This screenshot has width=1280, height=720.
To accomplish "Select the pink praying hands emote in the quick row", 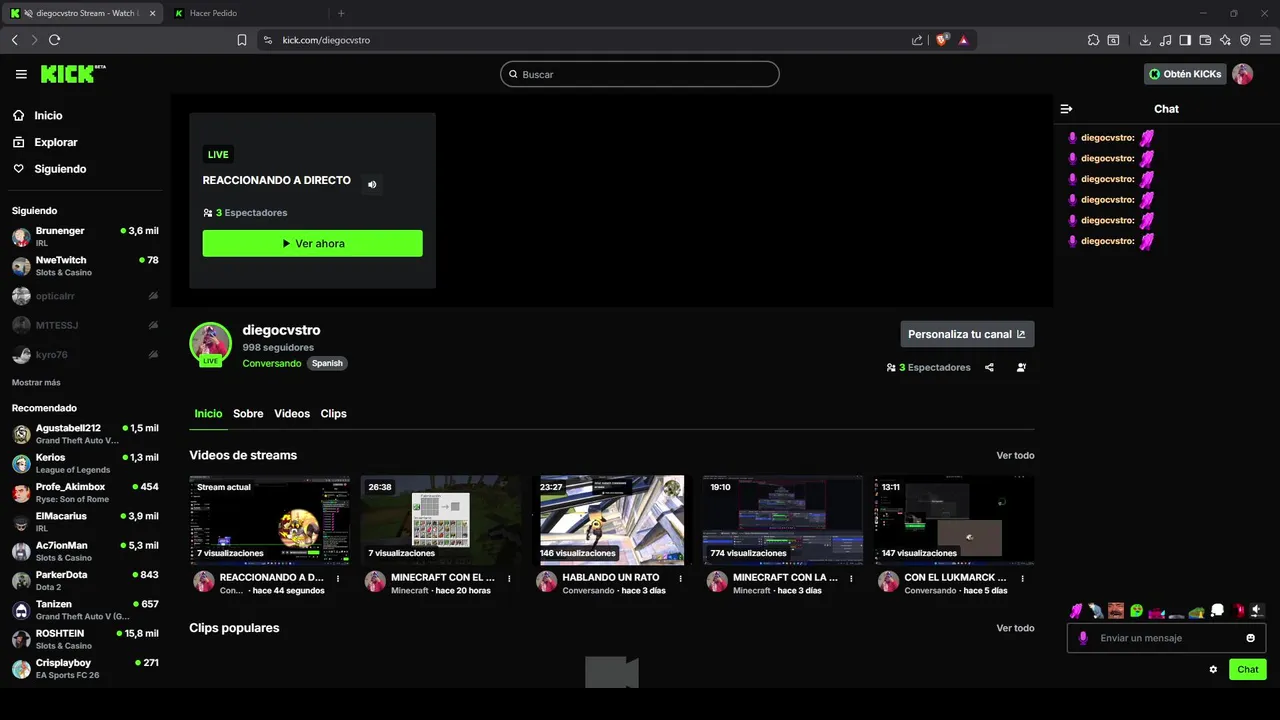I will coord(1076,611).
